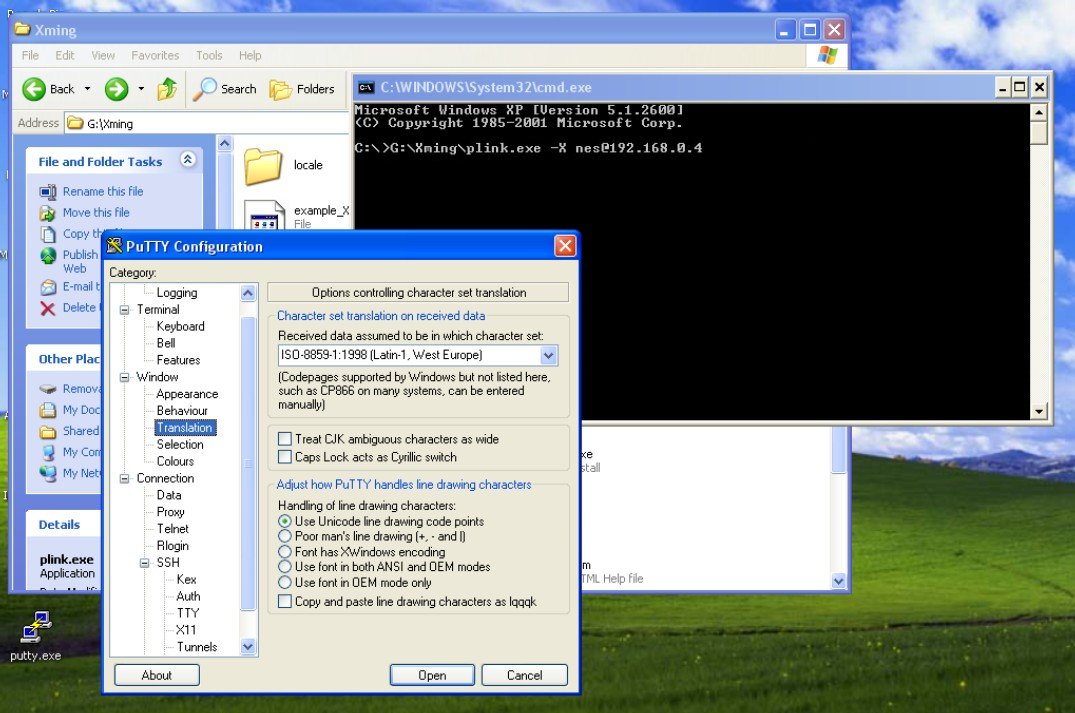1075x713 pixels.
Task: Click the Move this file icon
Action: (x=47, y=213)
